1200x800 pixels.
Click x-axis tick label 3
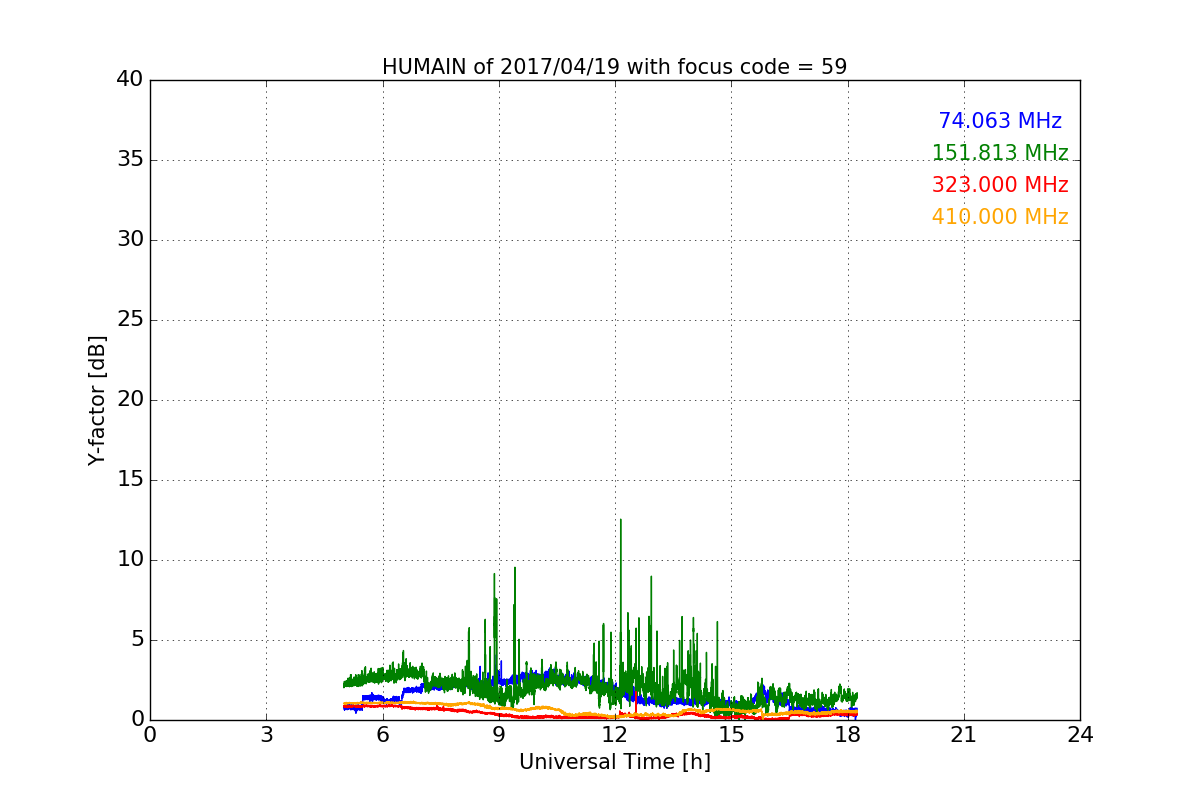coord(266,735)
